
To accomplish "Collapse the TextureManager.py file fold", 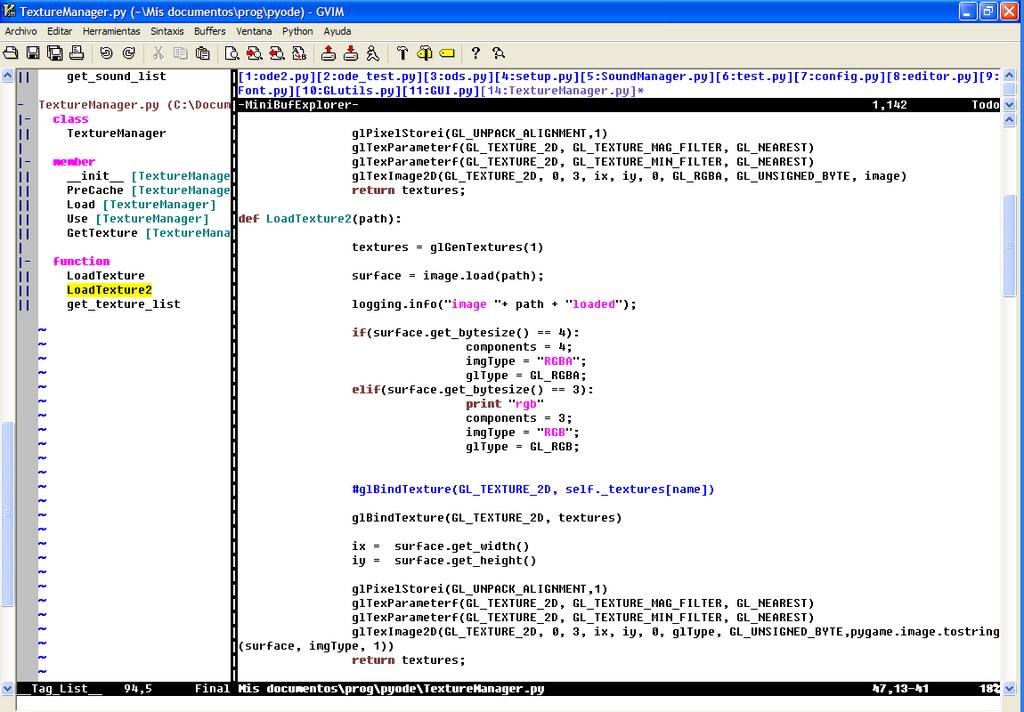I will pos(21,105).
